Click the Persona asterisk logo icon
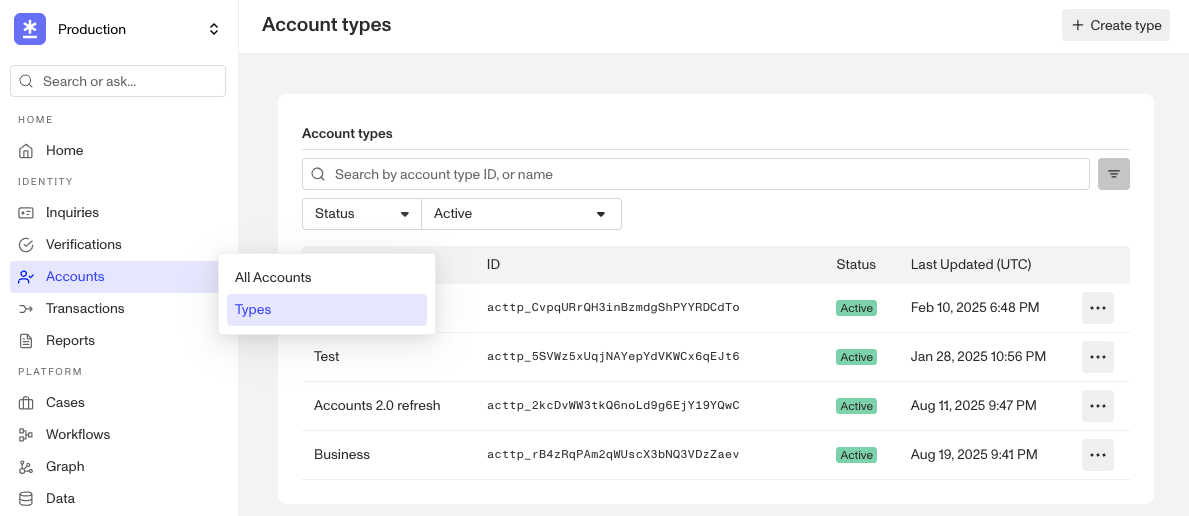This screenshot has width=1189, height=516. pyautogui.click(x=30, y=29)
